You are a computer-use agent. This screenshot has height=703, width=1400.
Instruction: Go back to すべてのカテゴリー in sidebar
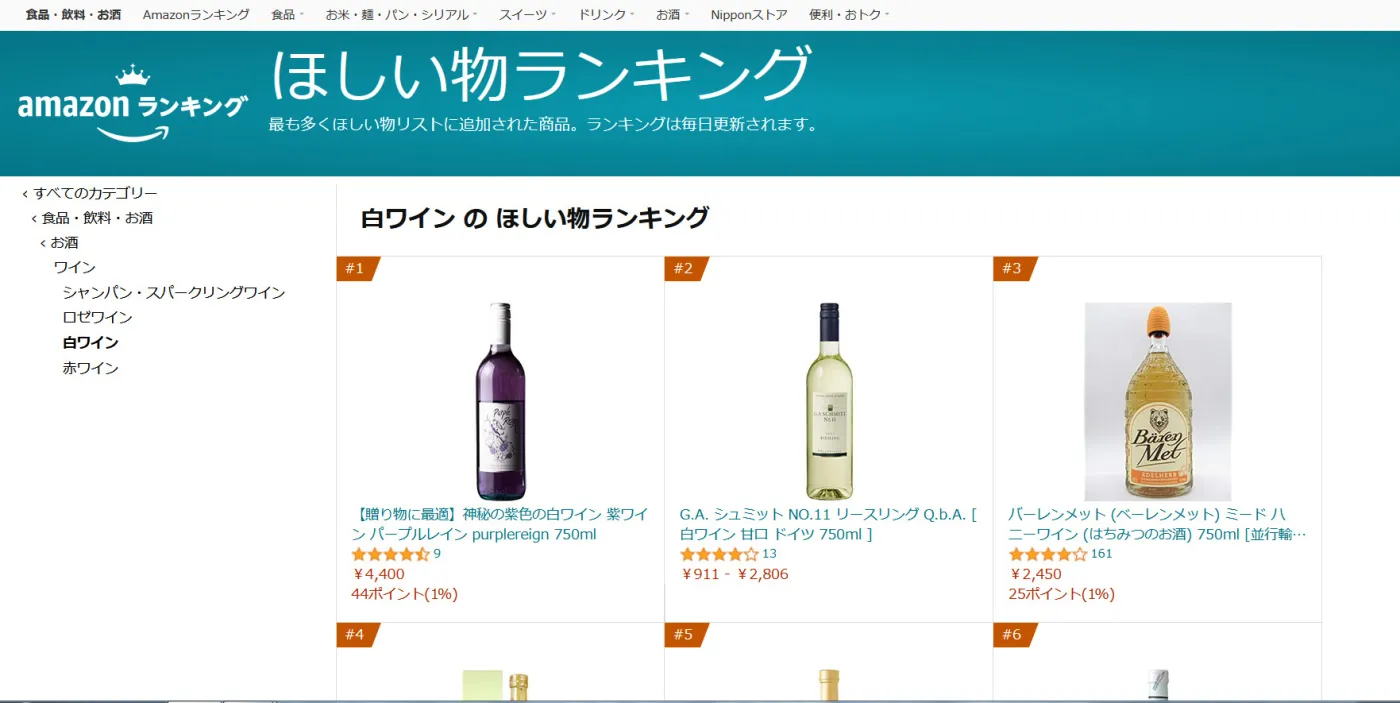[x=95, y=193]
